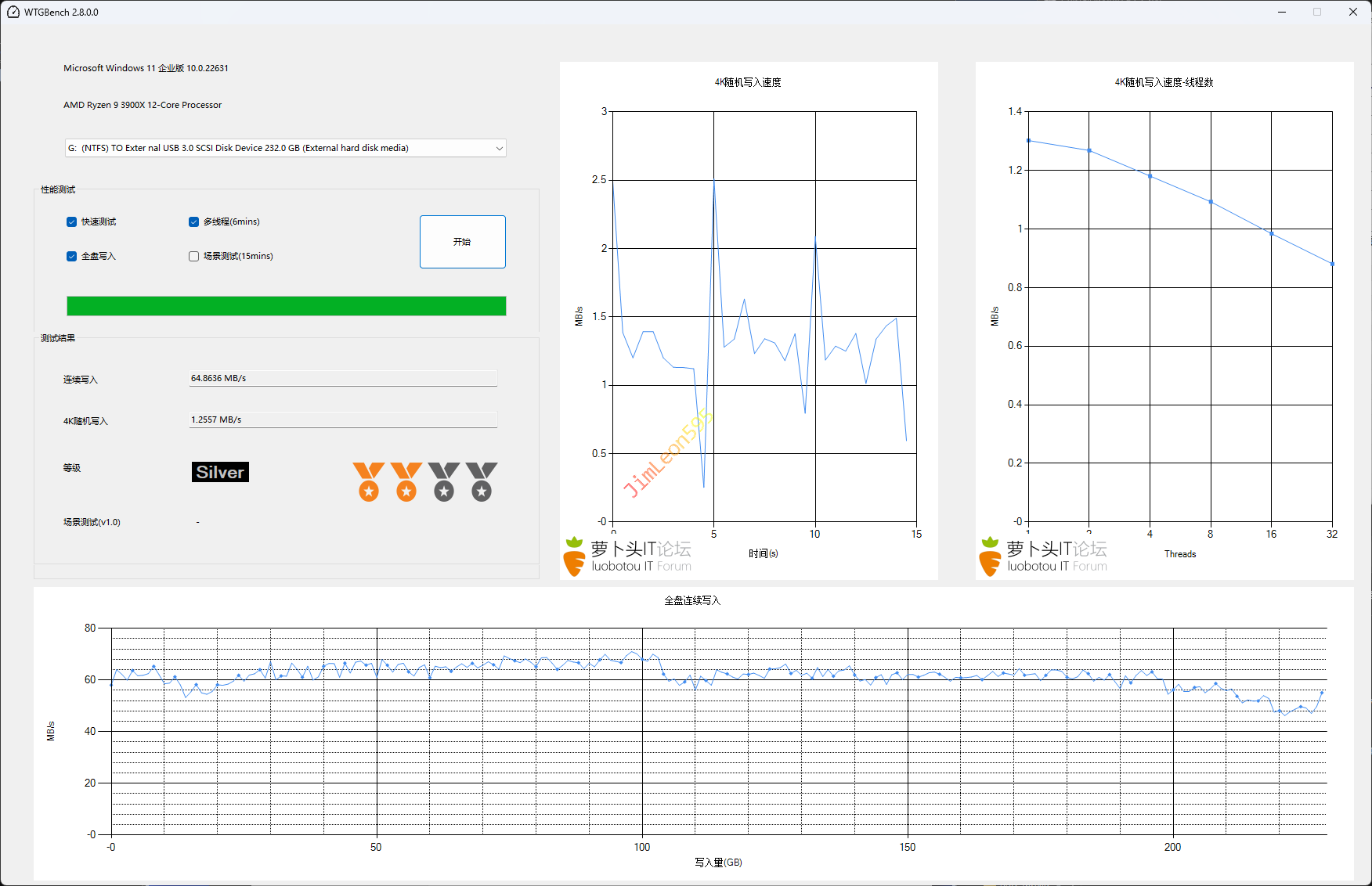Click the first orange medal icon
The image size is (1372, 886).
(368, 481)
